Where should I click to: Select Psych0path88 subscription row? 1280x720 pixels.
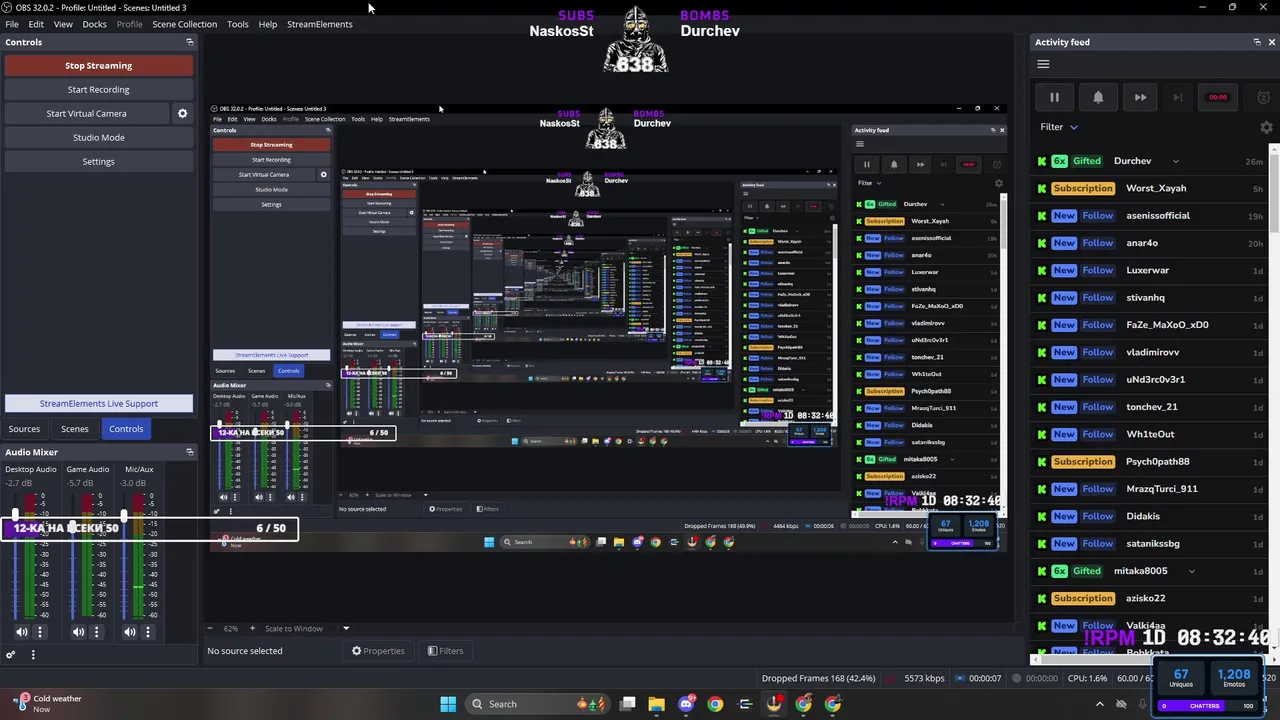click(x=1150, y=462)
